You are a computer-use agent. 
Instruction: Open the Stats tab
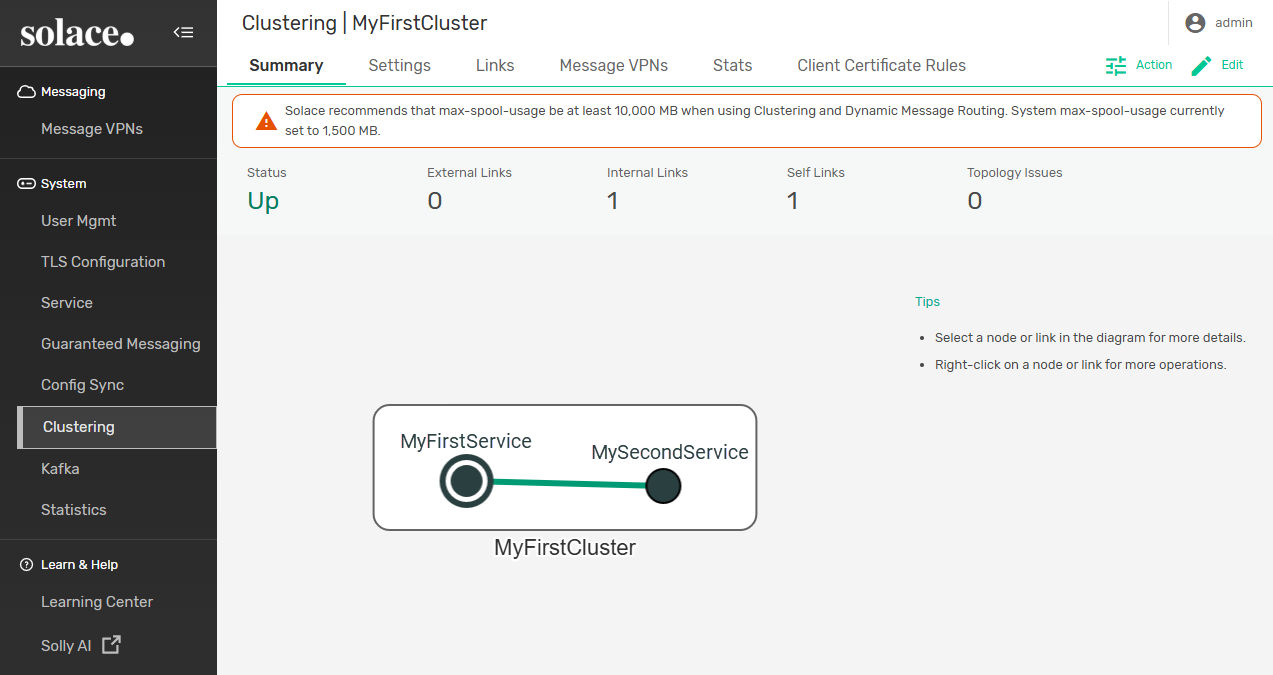point(732,65)
